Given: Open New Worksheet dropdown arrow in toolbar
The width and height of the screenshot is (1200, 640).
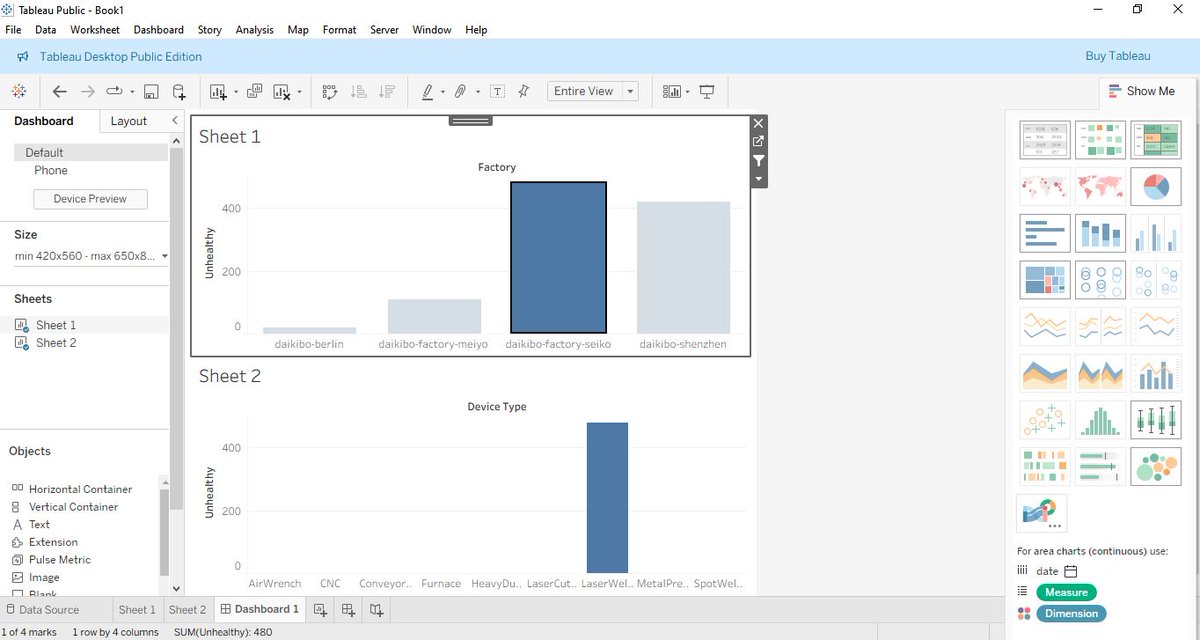Looking at the screenshot, I should tap(236, 92).
